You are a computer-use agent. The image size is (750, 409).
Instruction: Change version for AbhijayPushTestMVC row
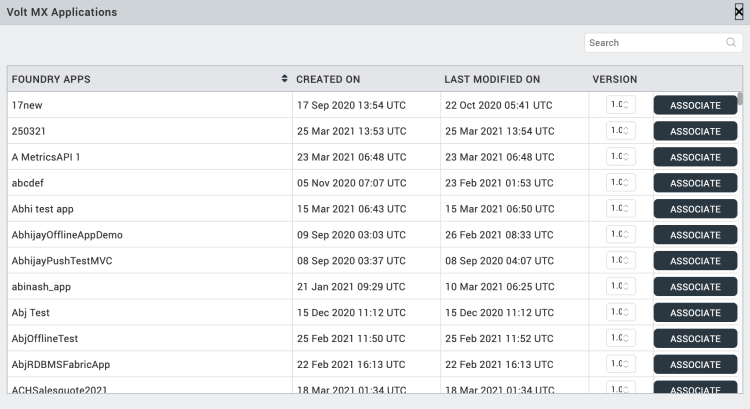620,260
